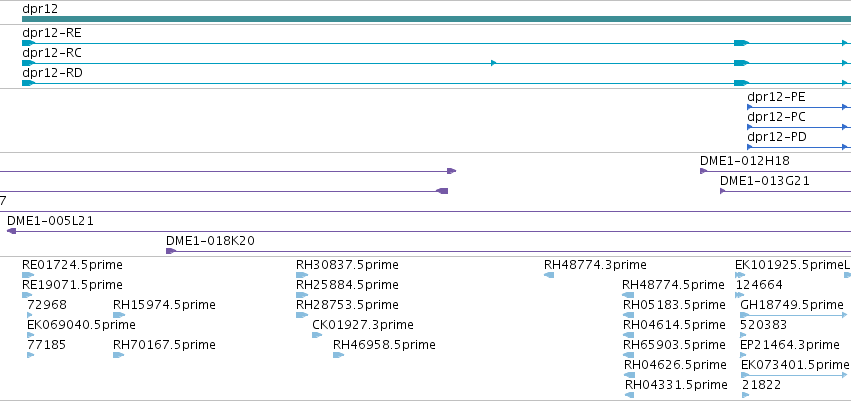851x401 pixels.
Task: Select the CK01927.3prime EST label
Action: (363, 325)
